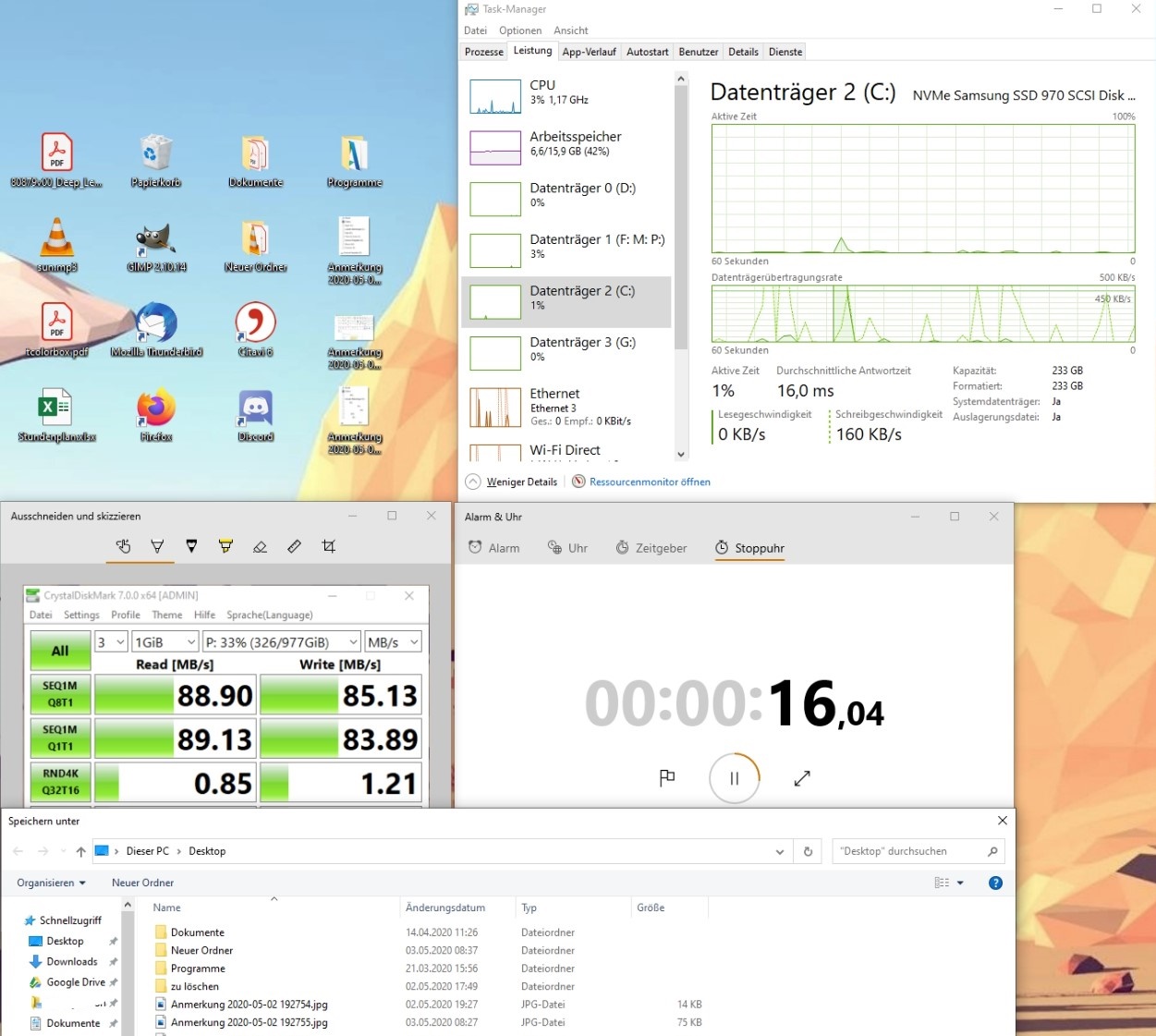Screen dimensions: 1156x1036
Task: Open the Organisieren dropdown menu
Action: coord(51,883)
